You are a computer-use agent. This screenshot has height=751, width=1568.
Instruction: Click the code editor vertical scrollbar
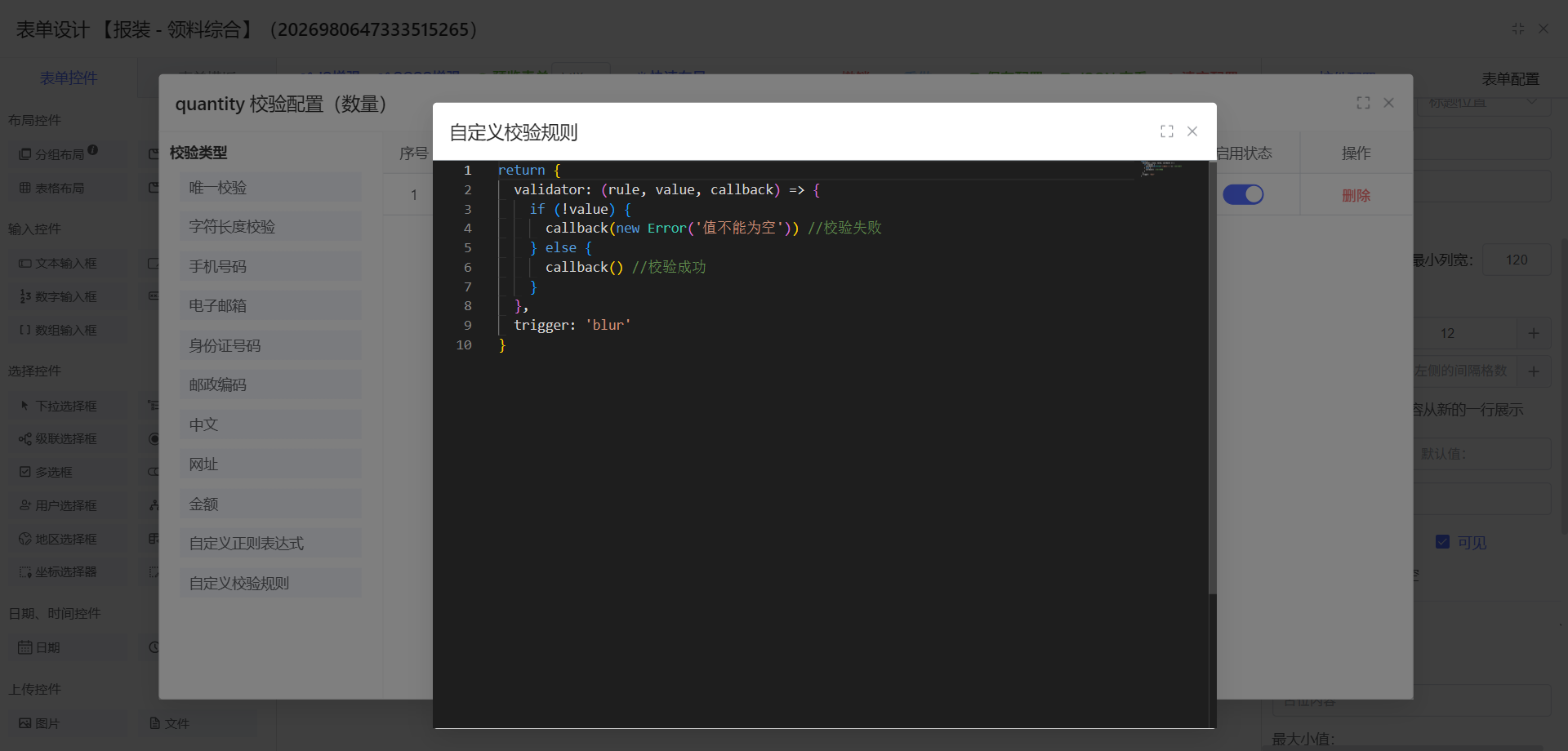[x=1212, y=375]
